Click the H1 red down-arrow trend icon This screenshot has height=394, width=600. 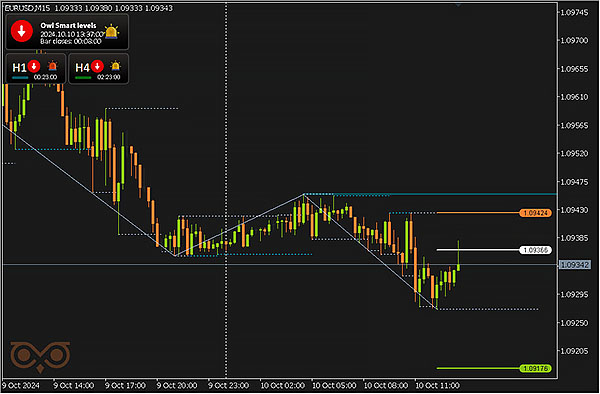[34, 66]
